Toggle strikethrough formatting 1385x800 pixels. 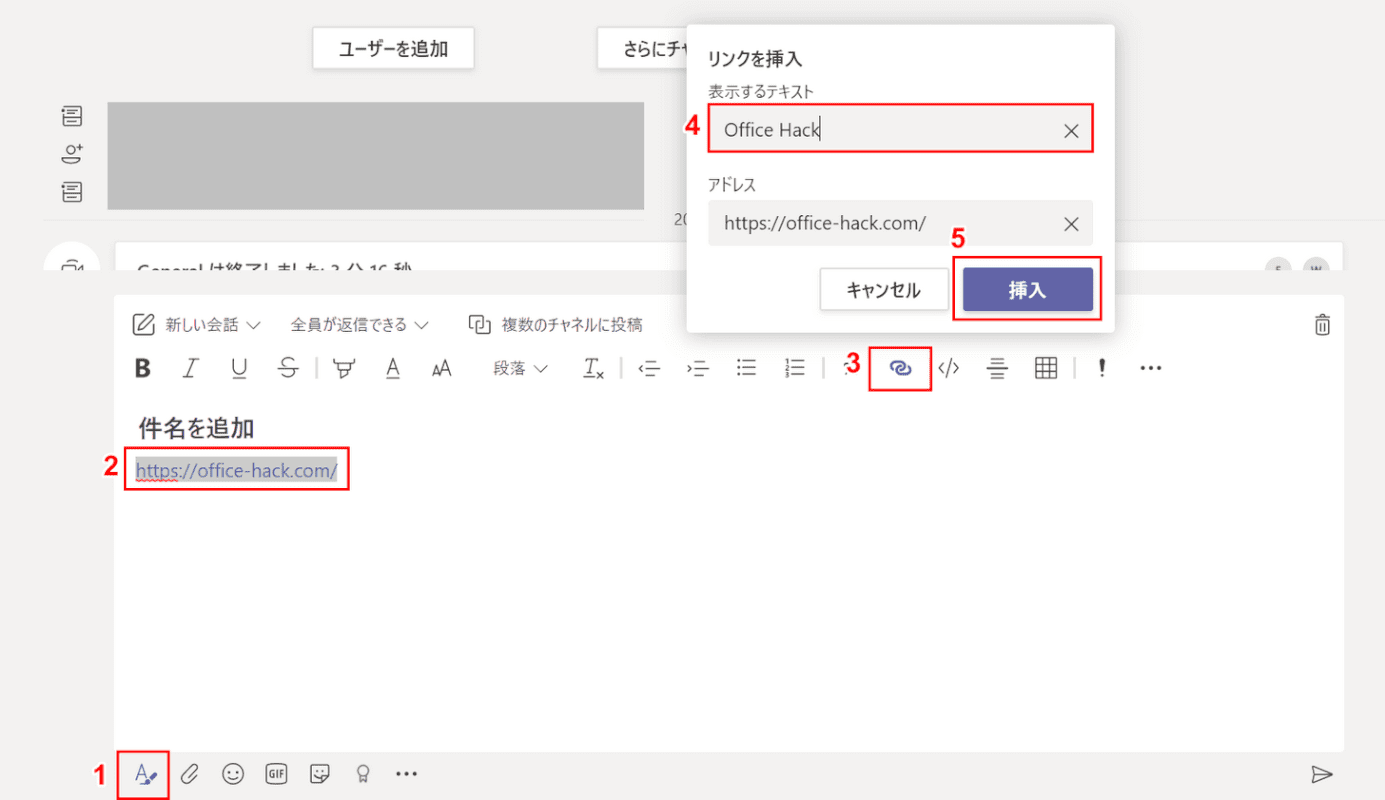pos(288,368)
